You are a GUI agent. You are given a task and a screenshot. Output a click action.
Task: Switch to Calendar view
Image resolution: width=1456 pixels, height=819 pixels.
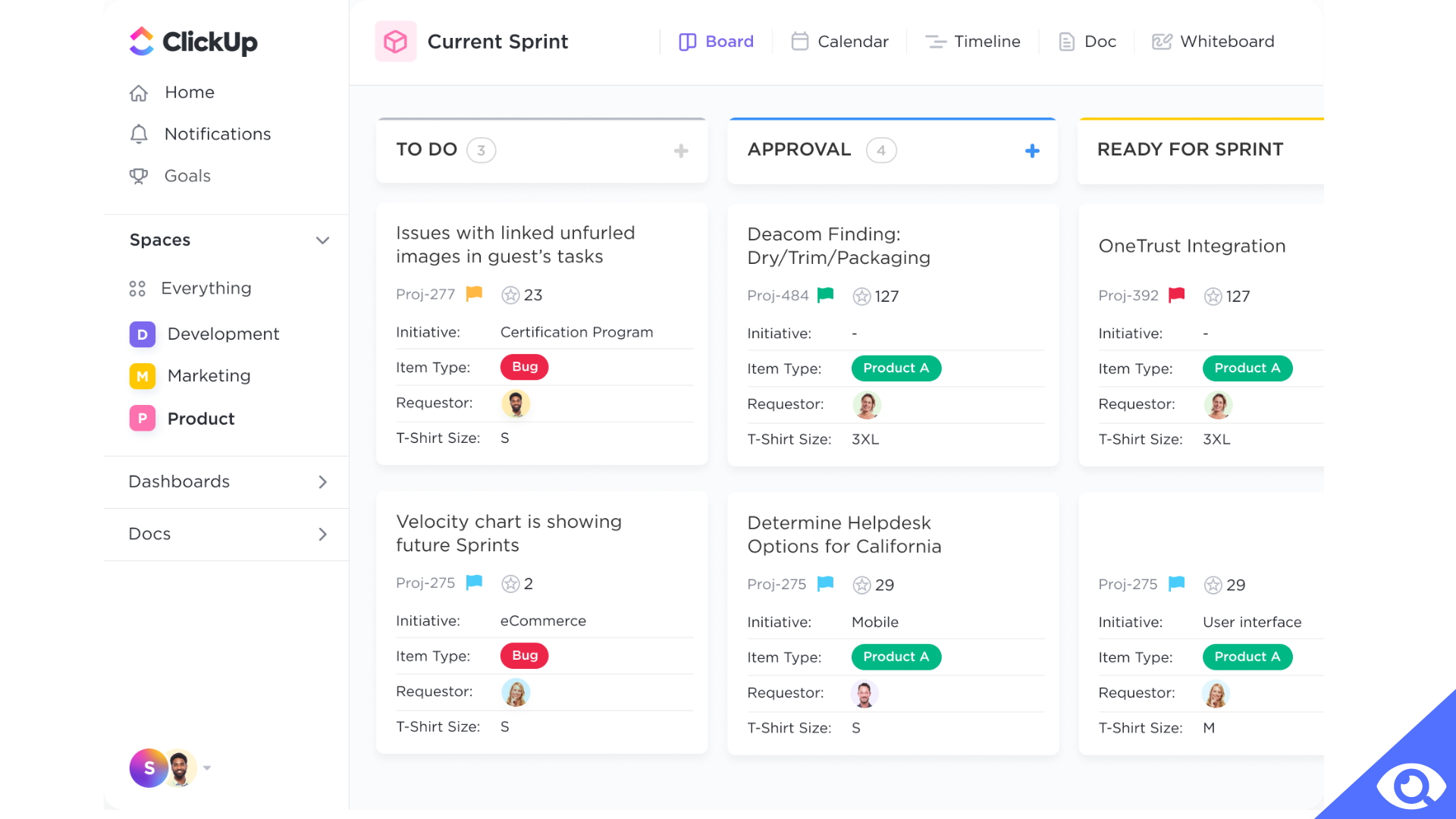(840, 41)
